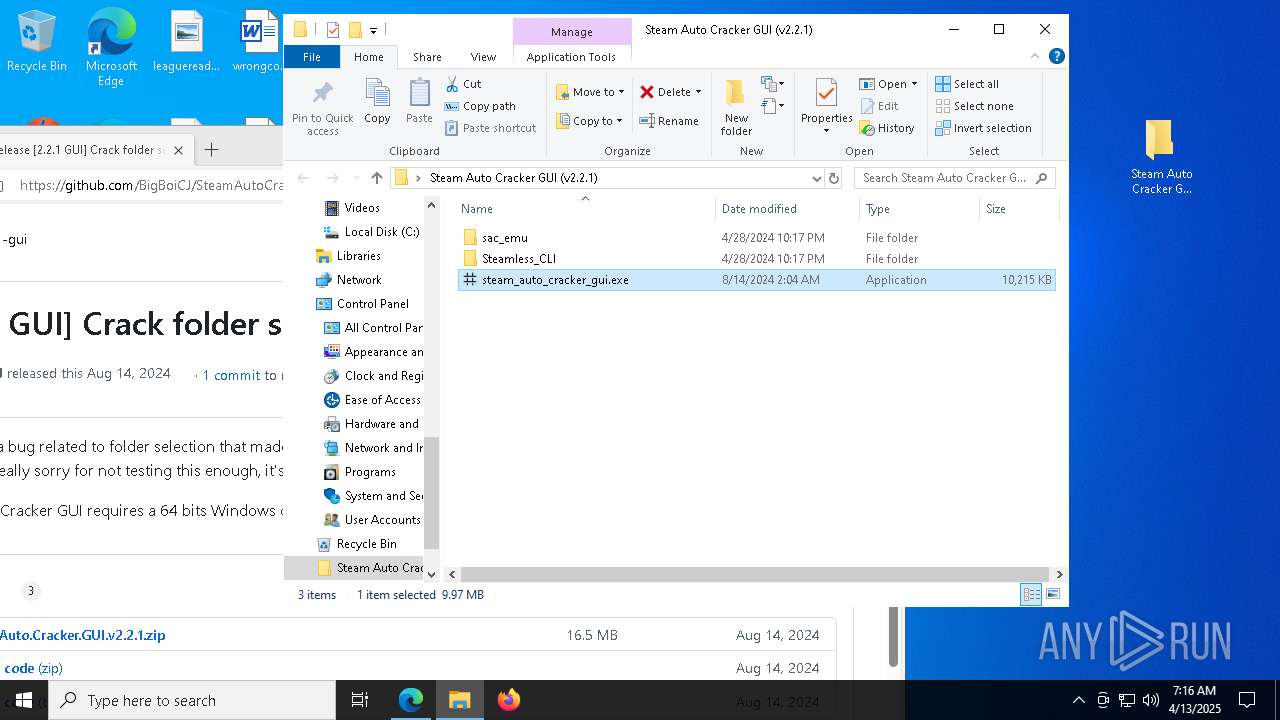The height and width of the screenshot is (720, 1280).
Task: Cut the selected file
Action: (x=463, y=84)
